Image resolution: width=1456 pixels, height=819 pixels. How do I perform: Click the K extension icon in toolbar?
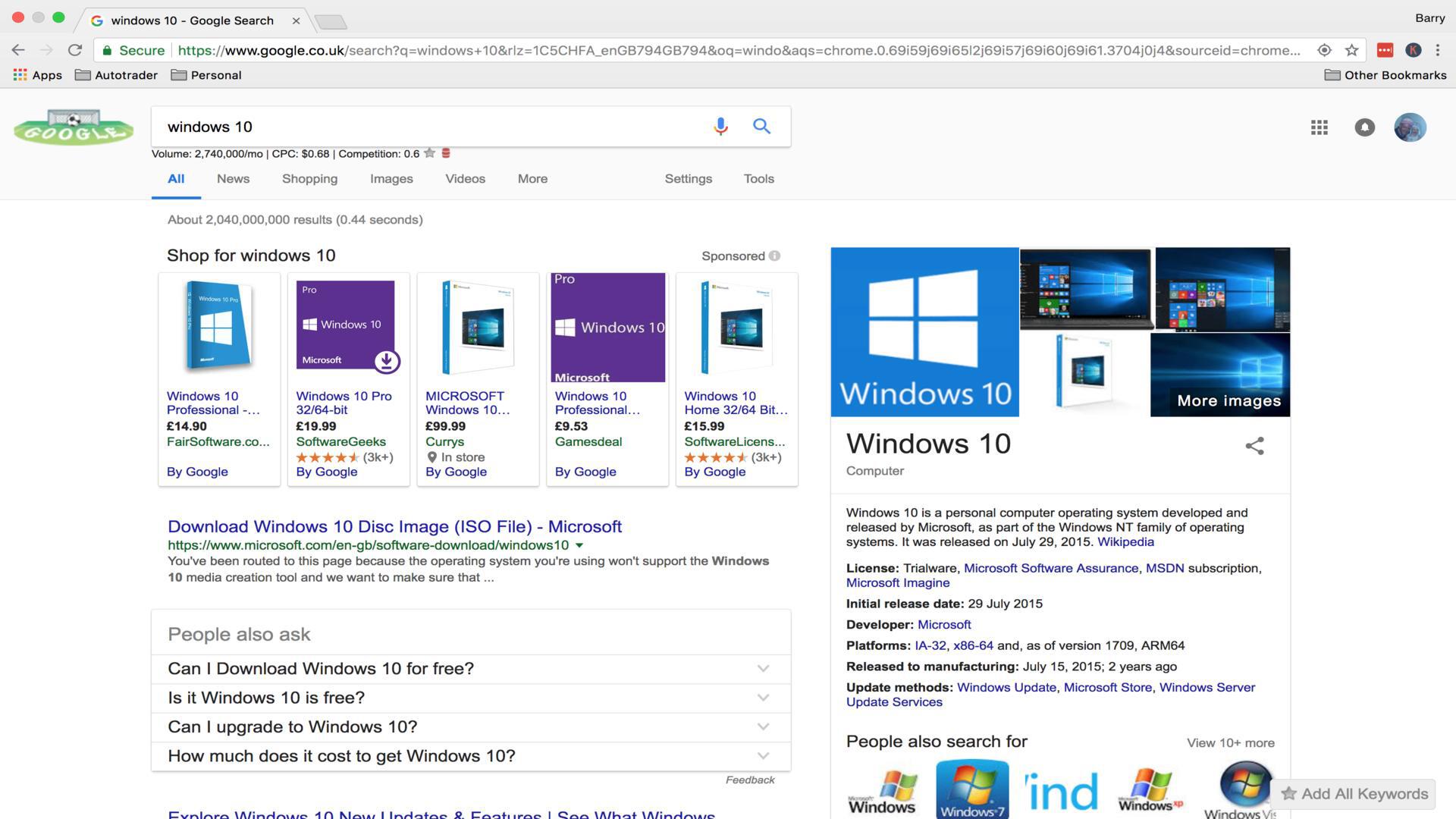1413,50
